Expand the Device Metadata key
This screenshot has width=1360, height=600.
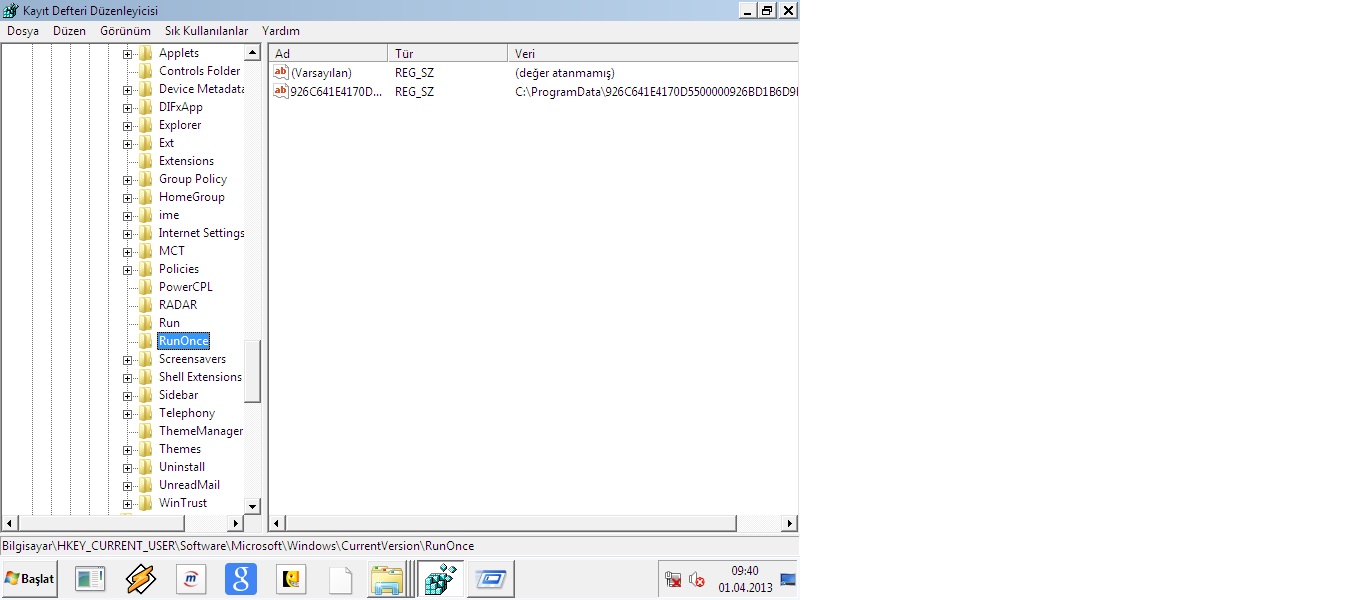pyautogui.click(x=128, y=90)
